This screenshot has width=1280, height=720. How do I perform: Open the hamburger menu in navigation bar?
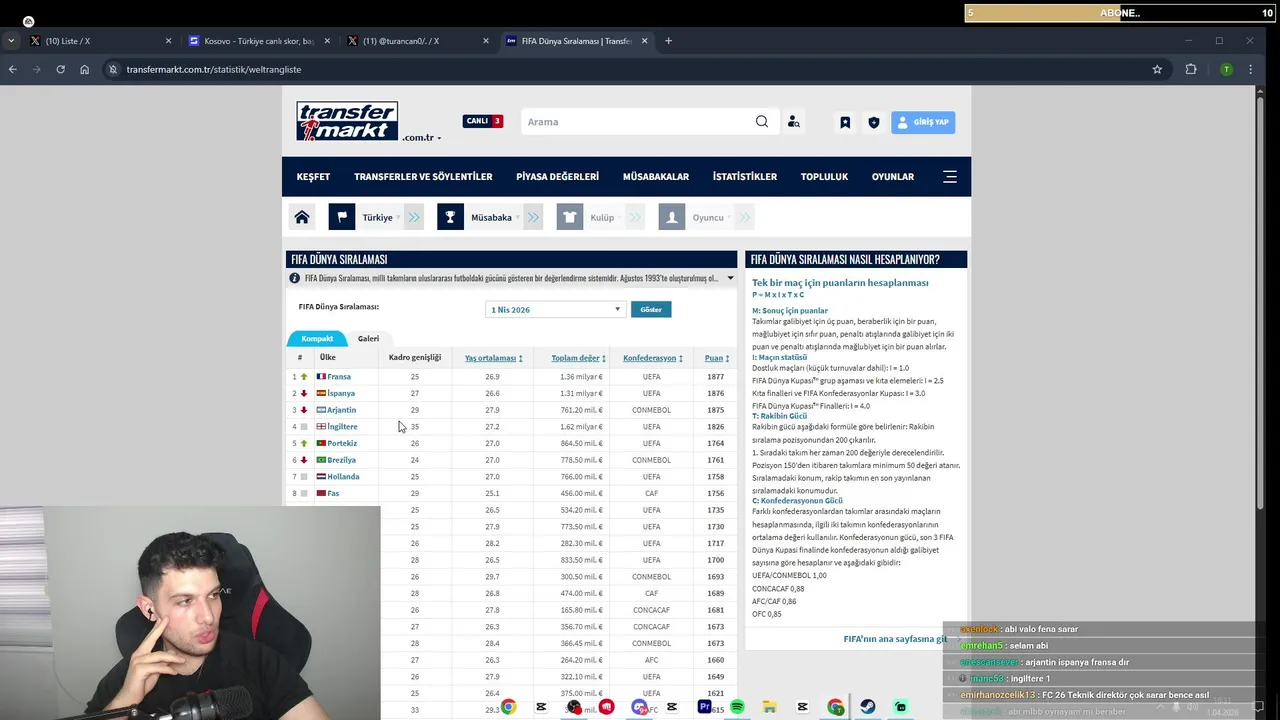click(x=950, y=176)
